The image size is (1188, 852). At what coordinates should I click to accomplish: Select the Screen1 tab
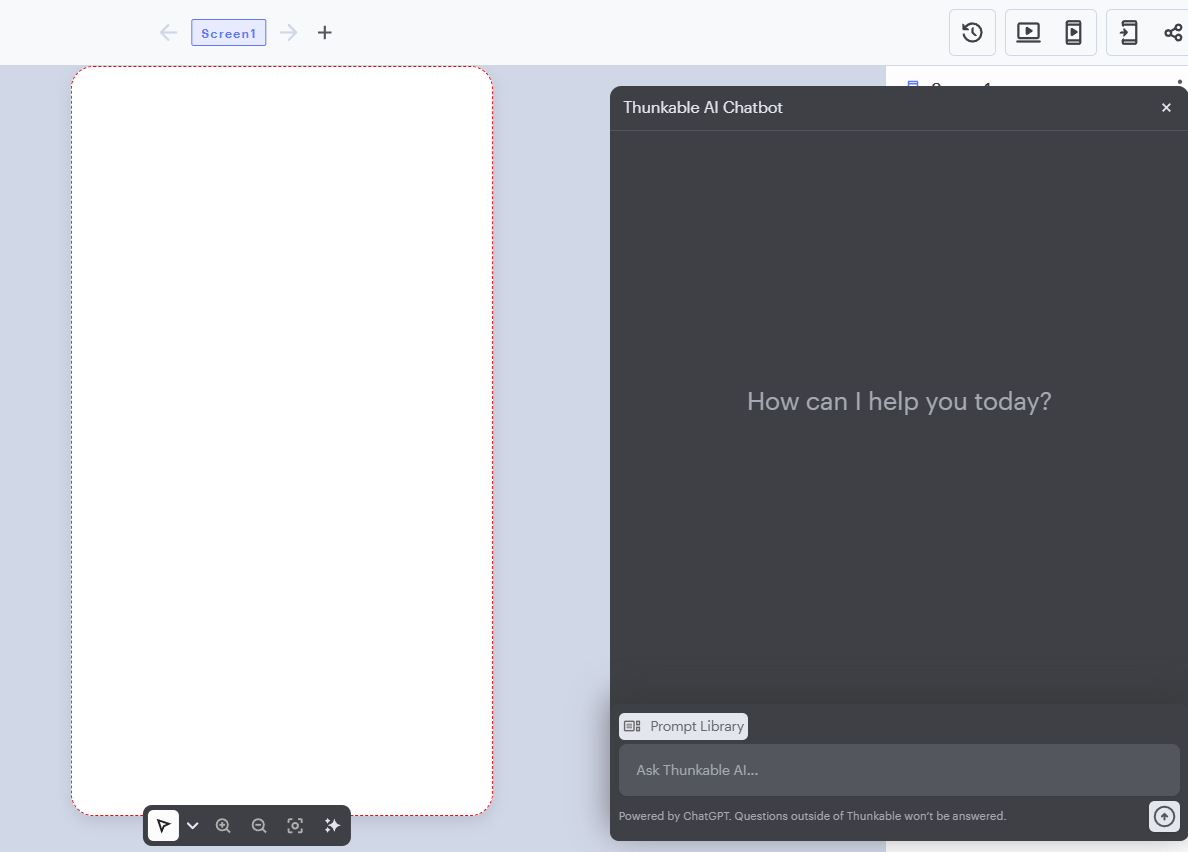228,33
